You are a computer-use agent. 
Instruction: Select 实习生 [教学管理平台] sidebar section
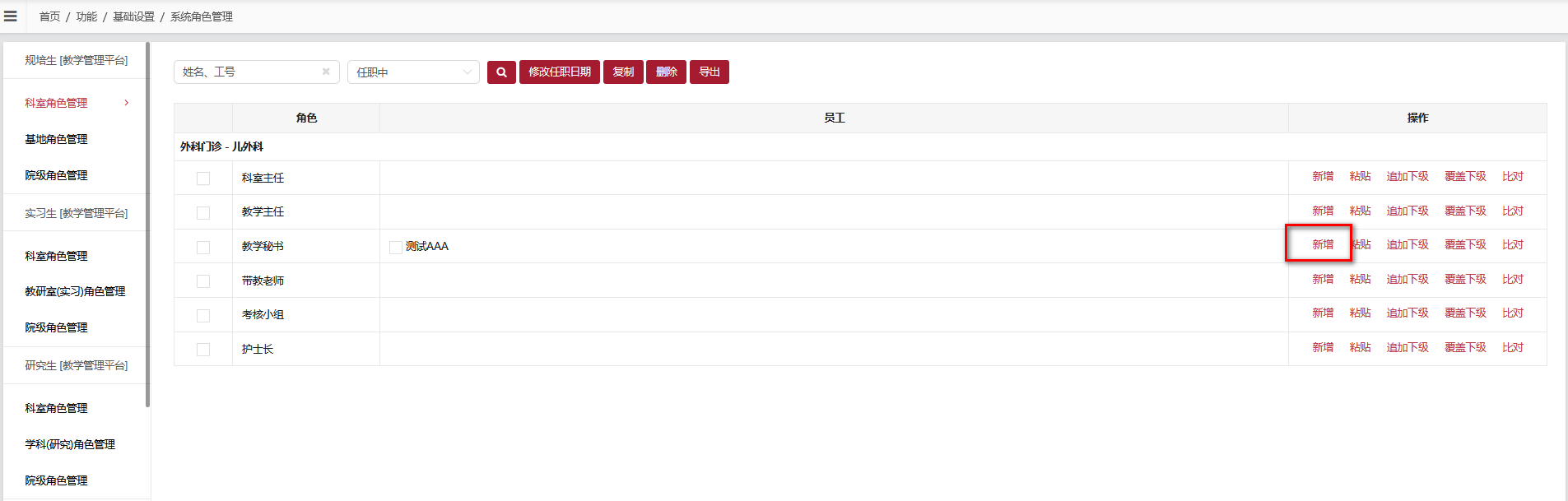76,213
